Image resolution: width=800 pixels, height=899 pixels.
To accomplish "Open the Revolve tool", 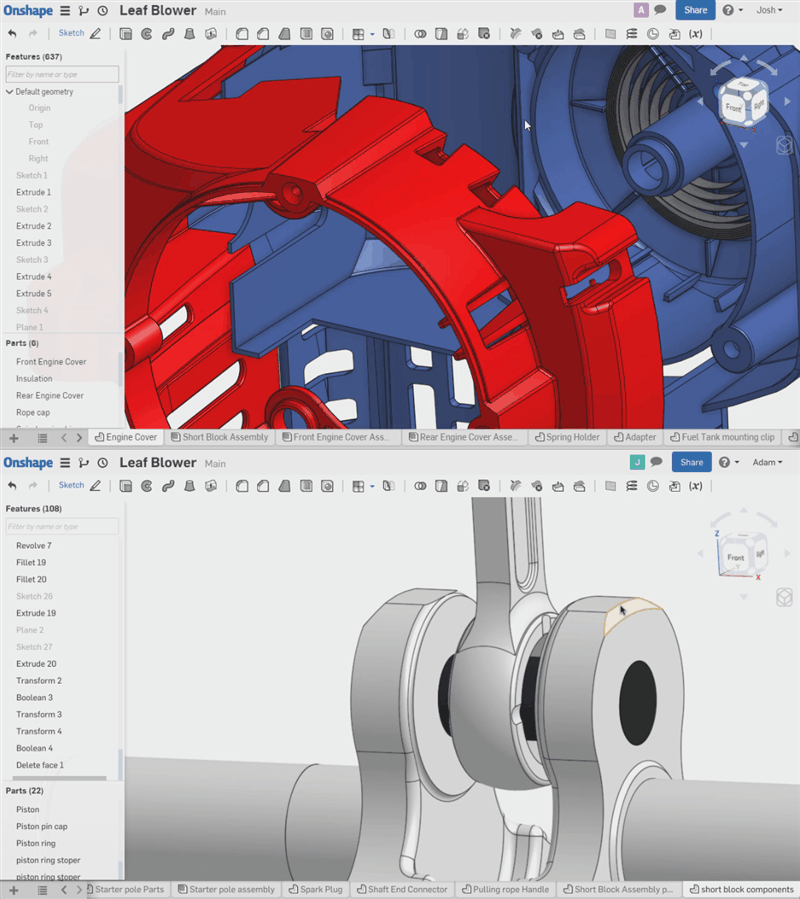I will coord(147,33).
